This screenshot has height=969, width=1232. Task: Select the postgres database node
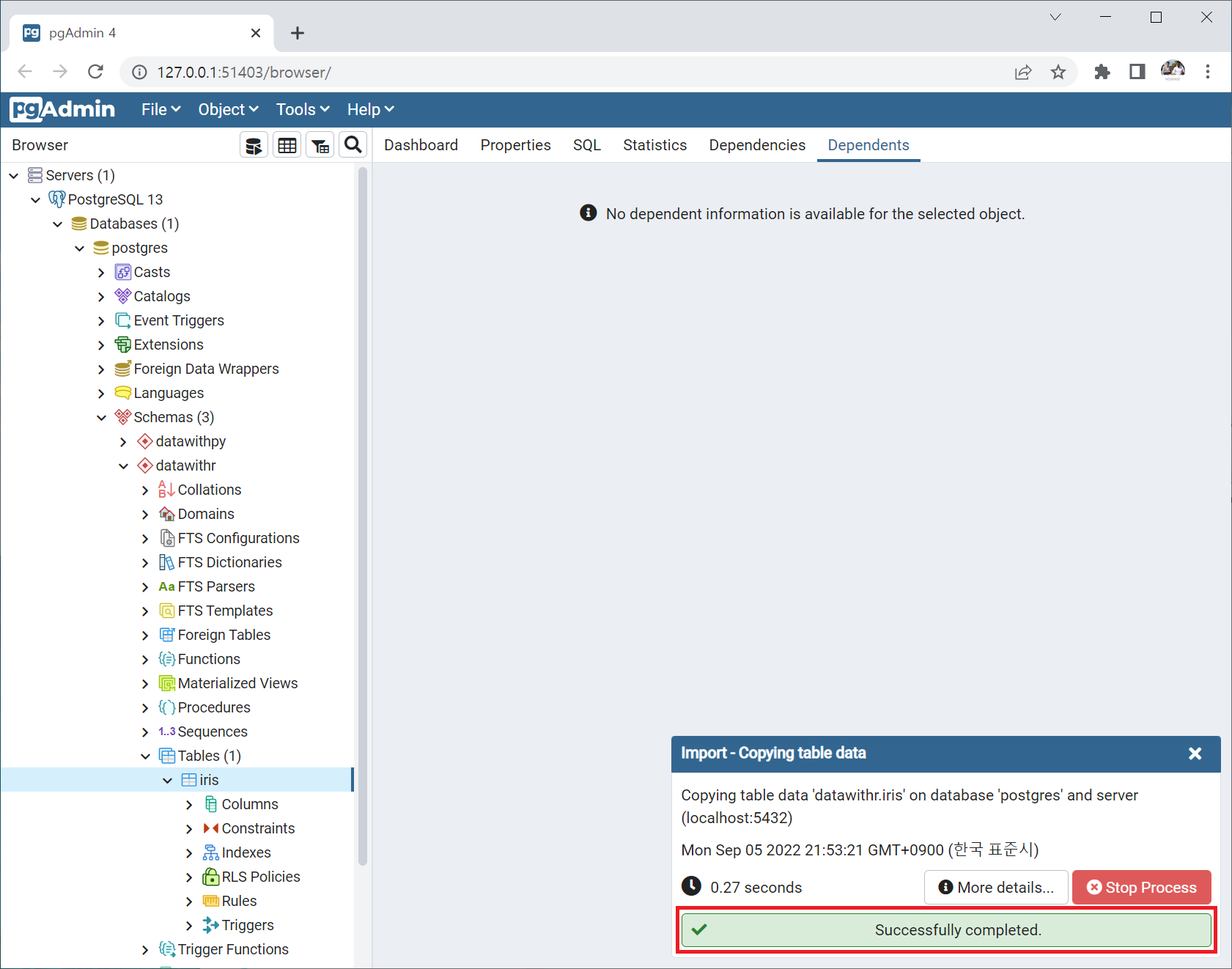point(139,248)
